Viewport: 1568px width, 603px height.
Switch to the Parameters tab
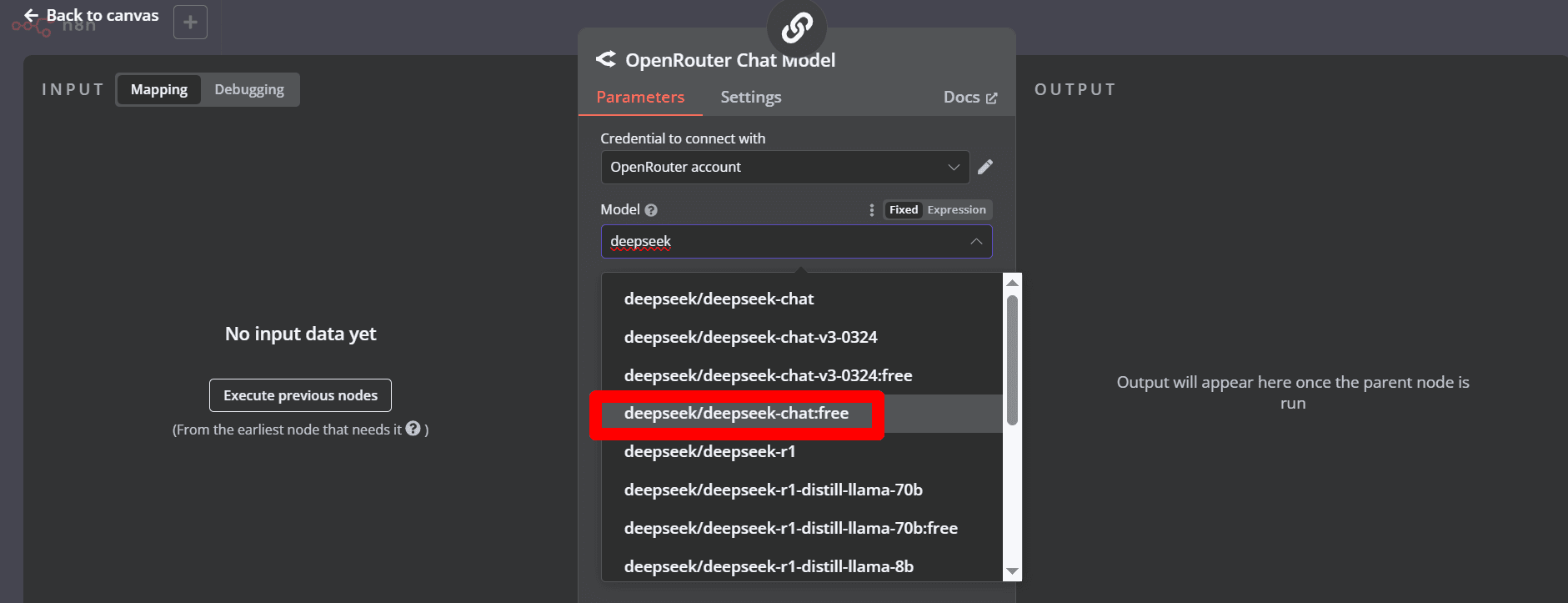(640, 98)
